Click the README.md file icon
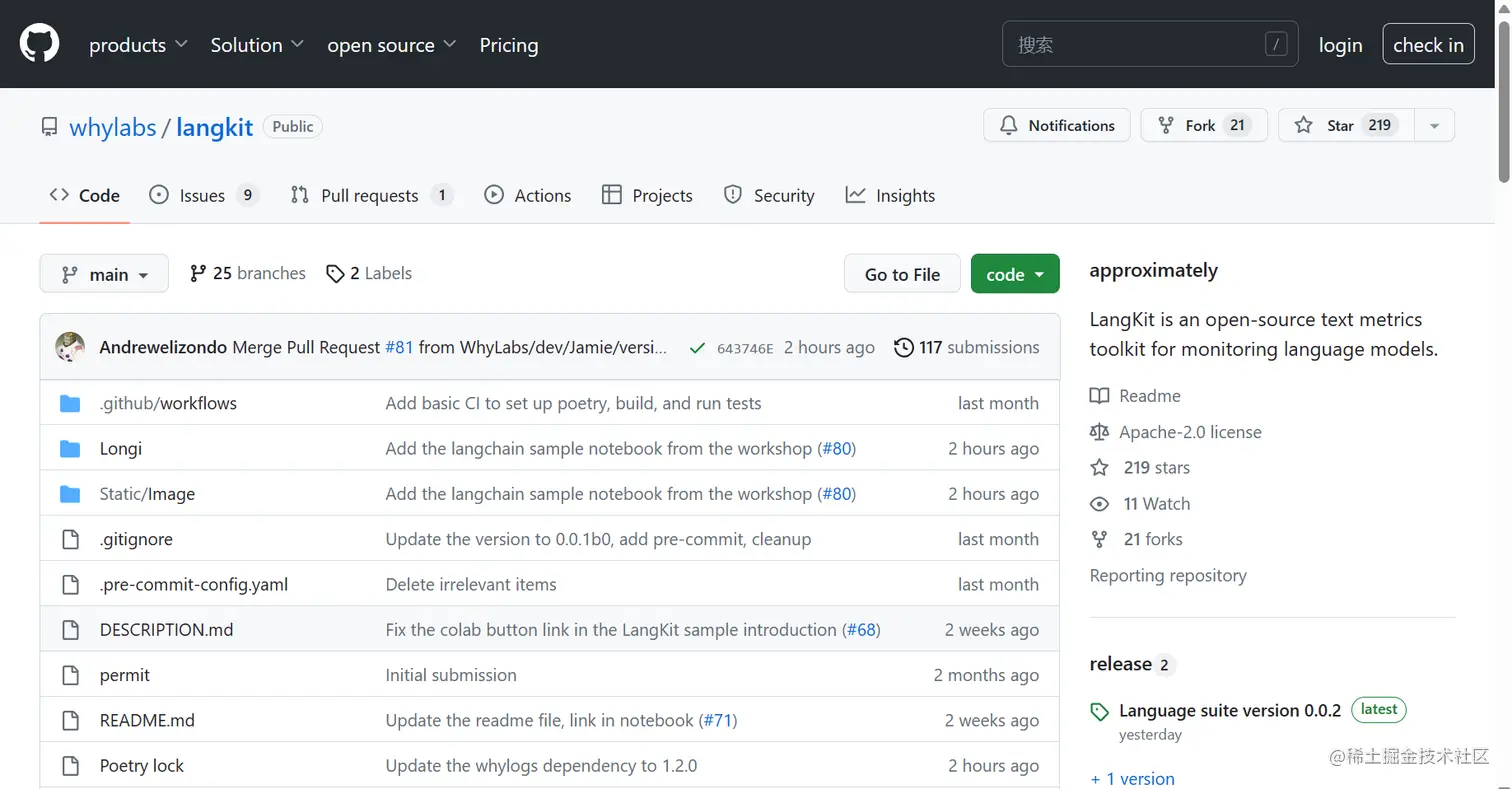 [70, 720]
